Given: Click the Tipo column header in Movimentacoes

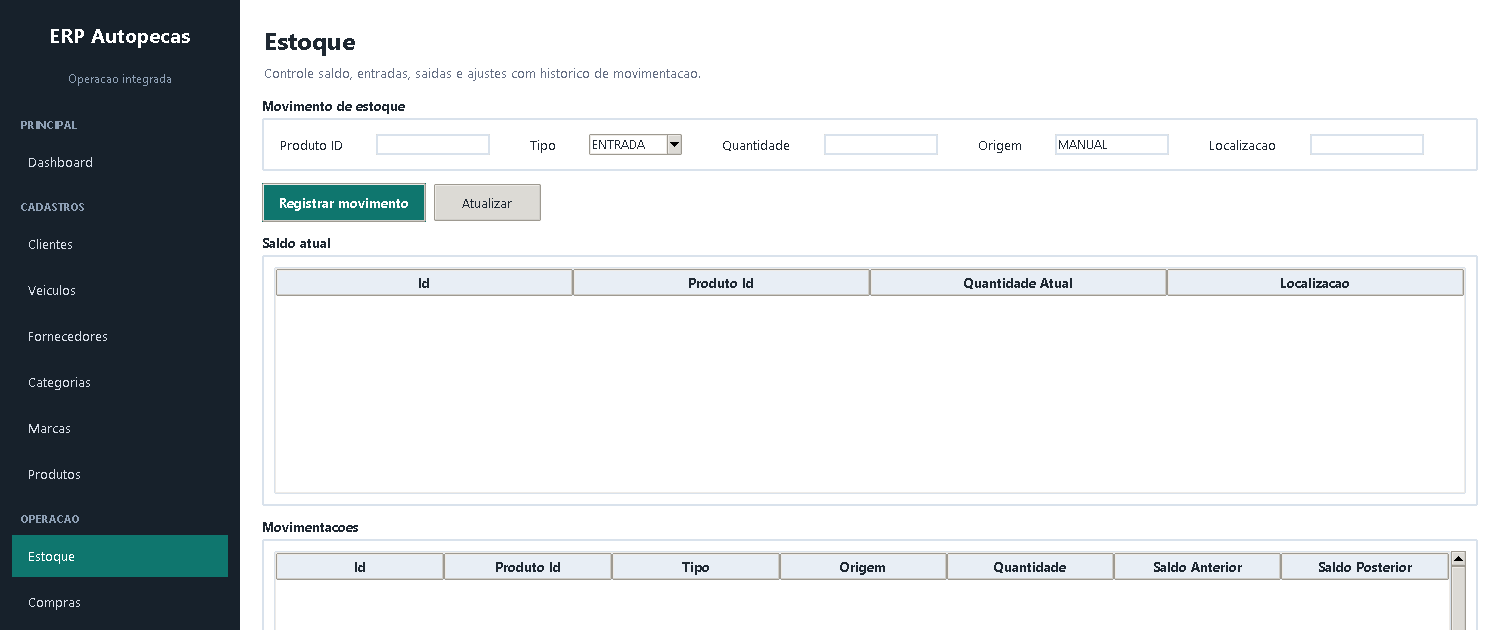Looking at the screenshot, I should [x=696, y=567].
